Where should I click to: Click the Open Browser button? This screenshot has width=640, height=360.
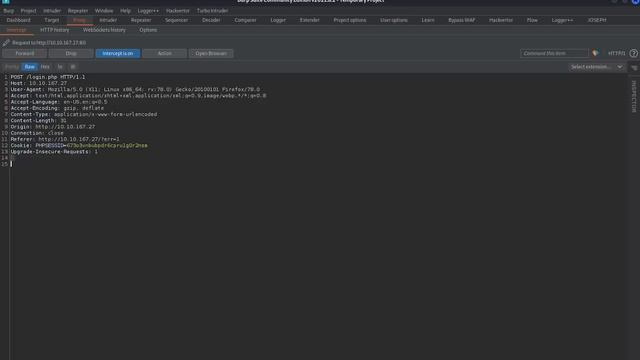[211, 53]
